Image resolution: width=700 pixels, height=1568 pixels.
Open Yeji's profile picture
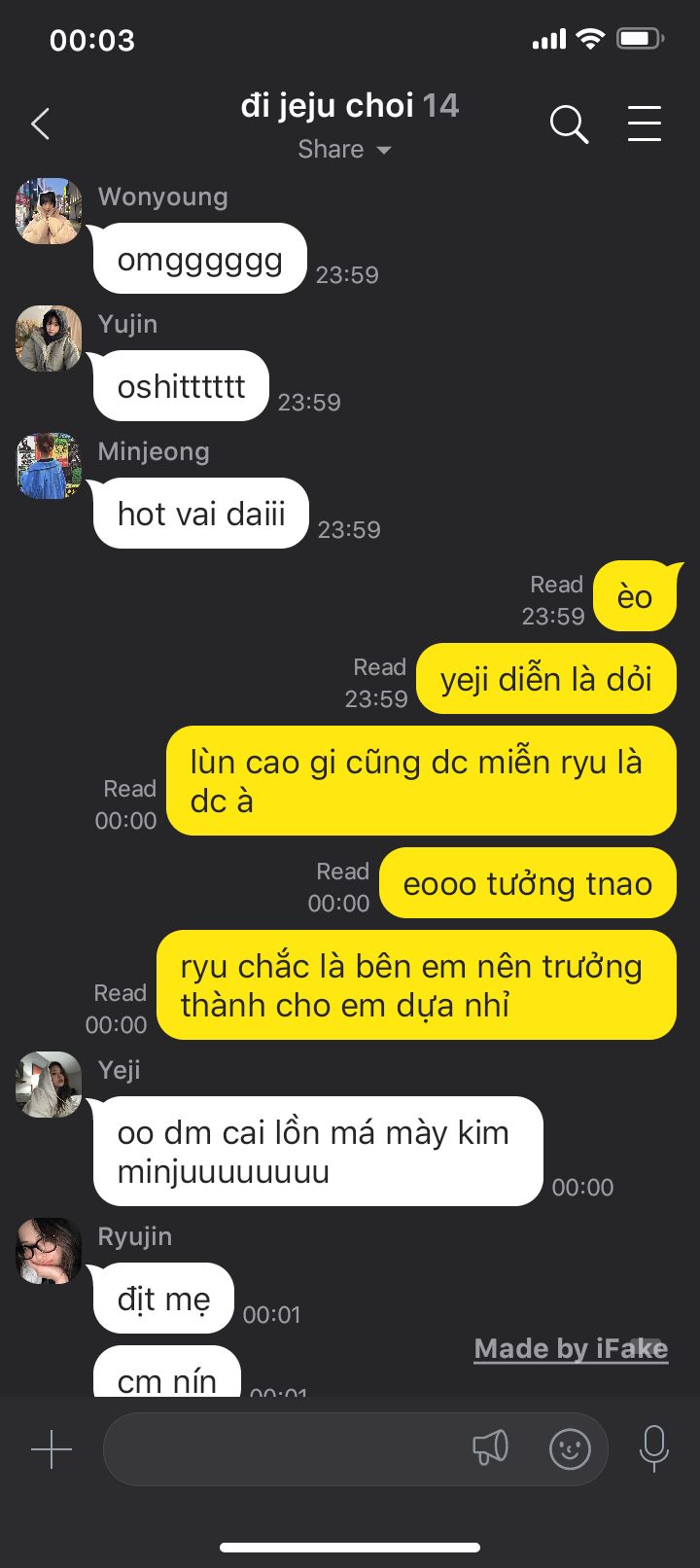[49, 1085]
